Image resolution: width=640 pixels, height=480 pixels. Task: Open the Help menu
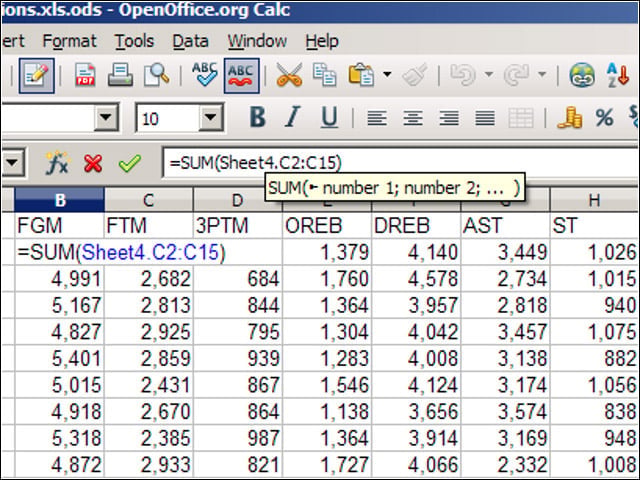[322, 41]
